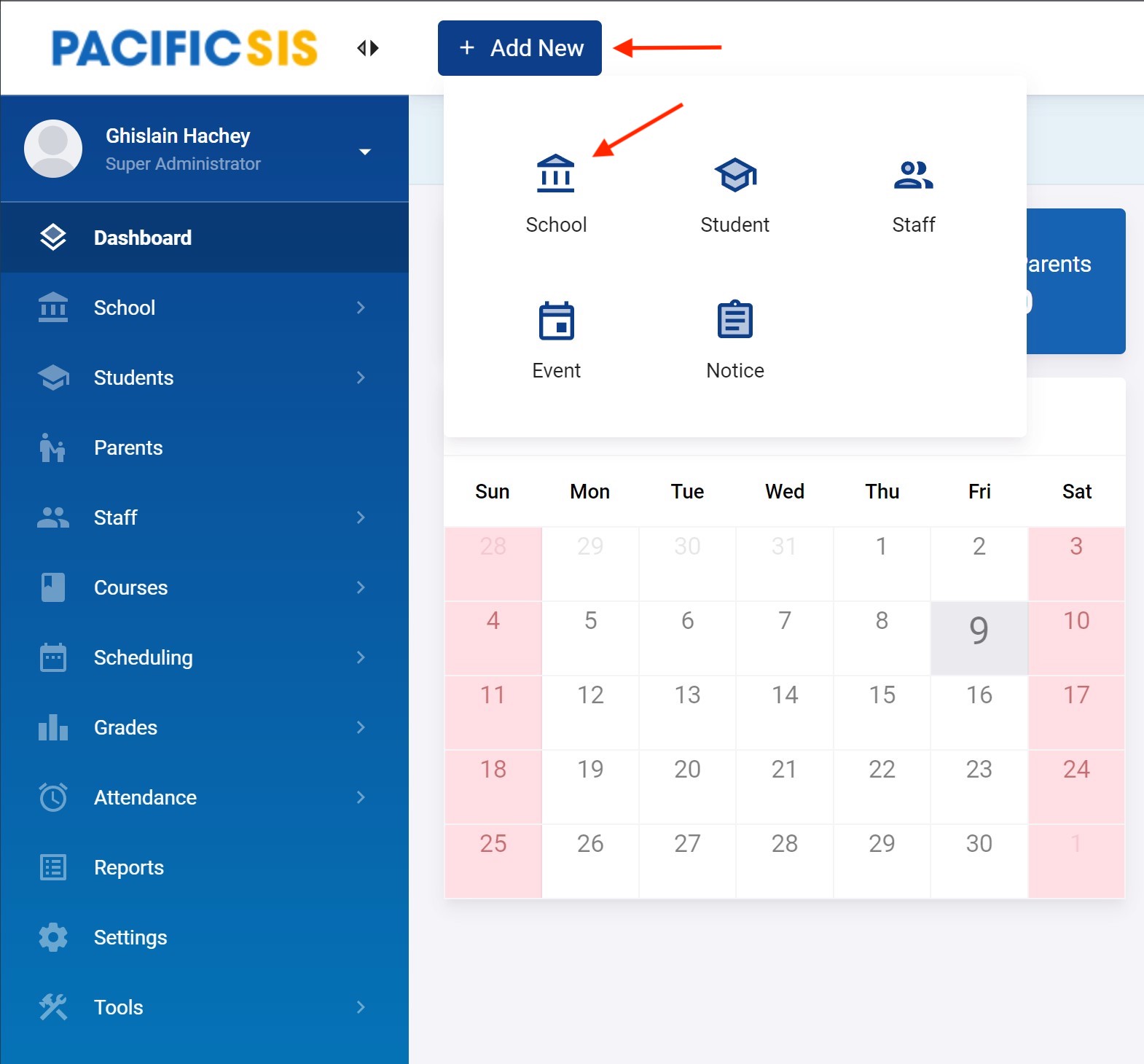Toggle sidebar with the double-arrow collapse icon
The width and height of the screenshot is (1144, 1064).
368,48
